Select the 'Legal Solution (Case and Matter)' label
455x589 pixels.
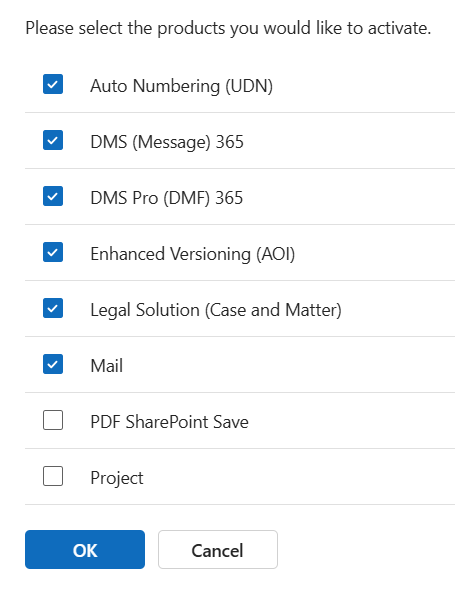(x=216, y=310)
